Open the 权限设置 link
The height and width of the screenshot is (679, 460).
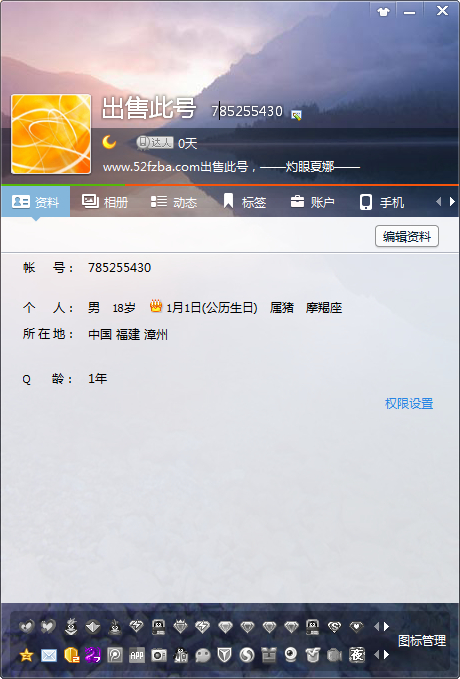click(x=409, y=404)
